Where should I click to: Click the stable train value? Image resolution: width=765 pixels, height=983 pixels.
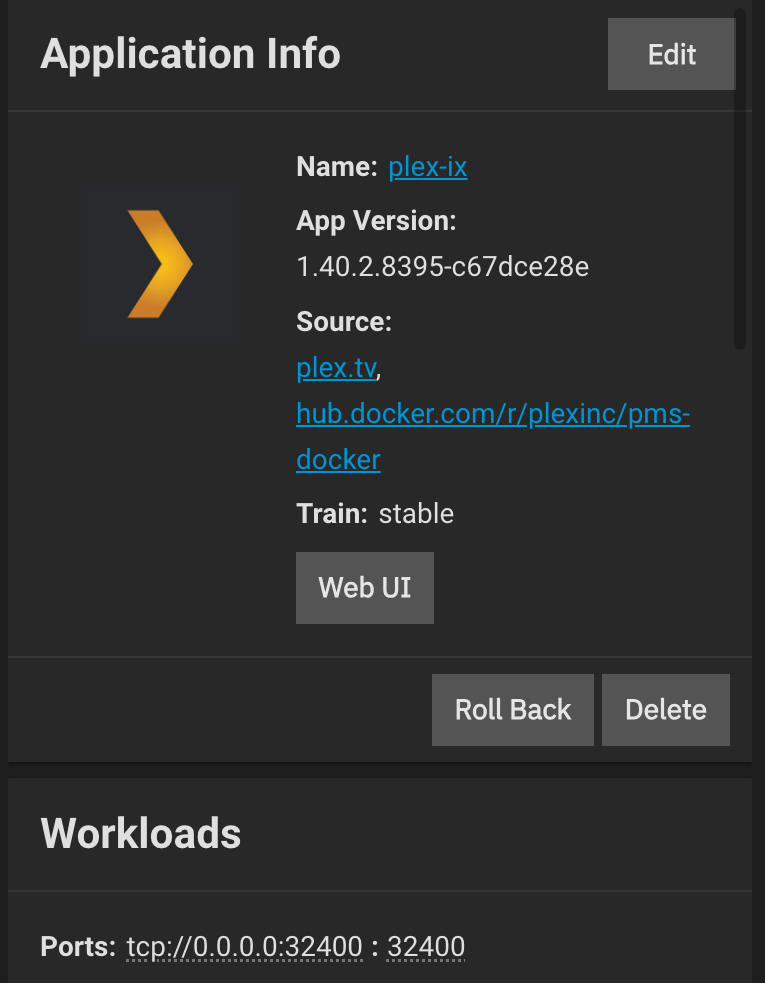point(416,514)
